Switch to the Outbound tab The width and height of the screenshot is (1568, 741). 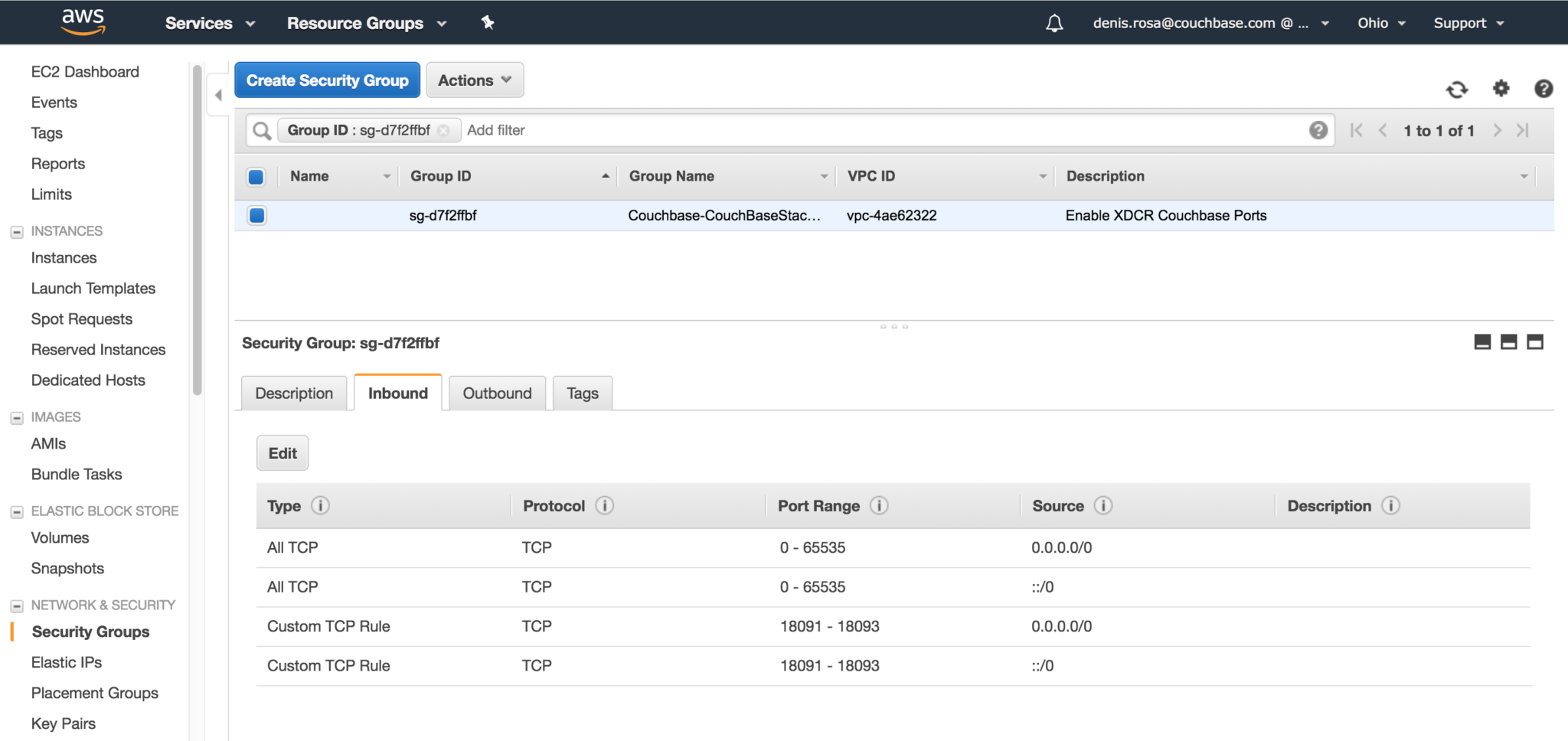click(x=497, y=393)
